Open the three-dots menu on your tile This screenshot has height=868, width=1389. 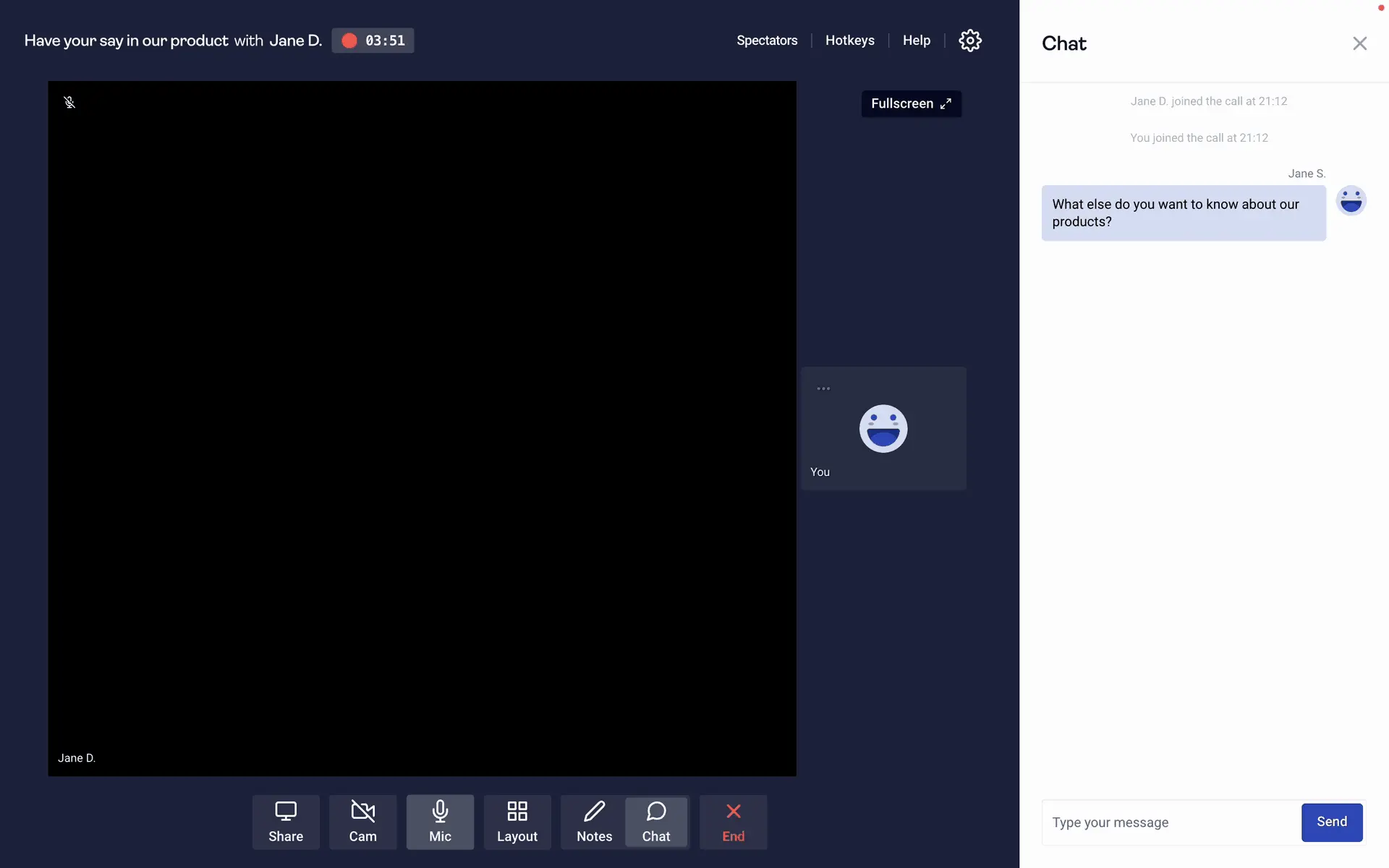823,388
